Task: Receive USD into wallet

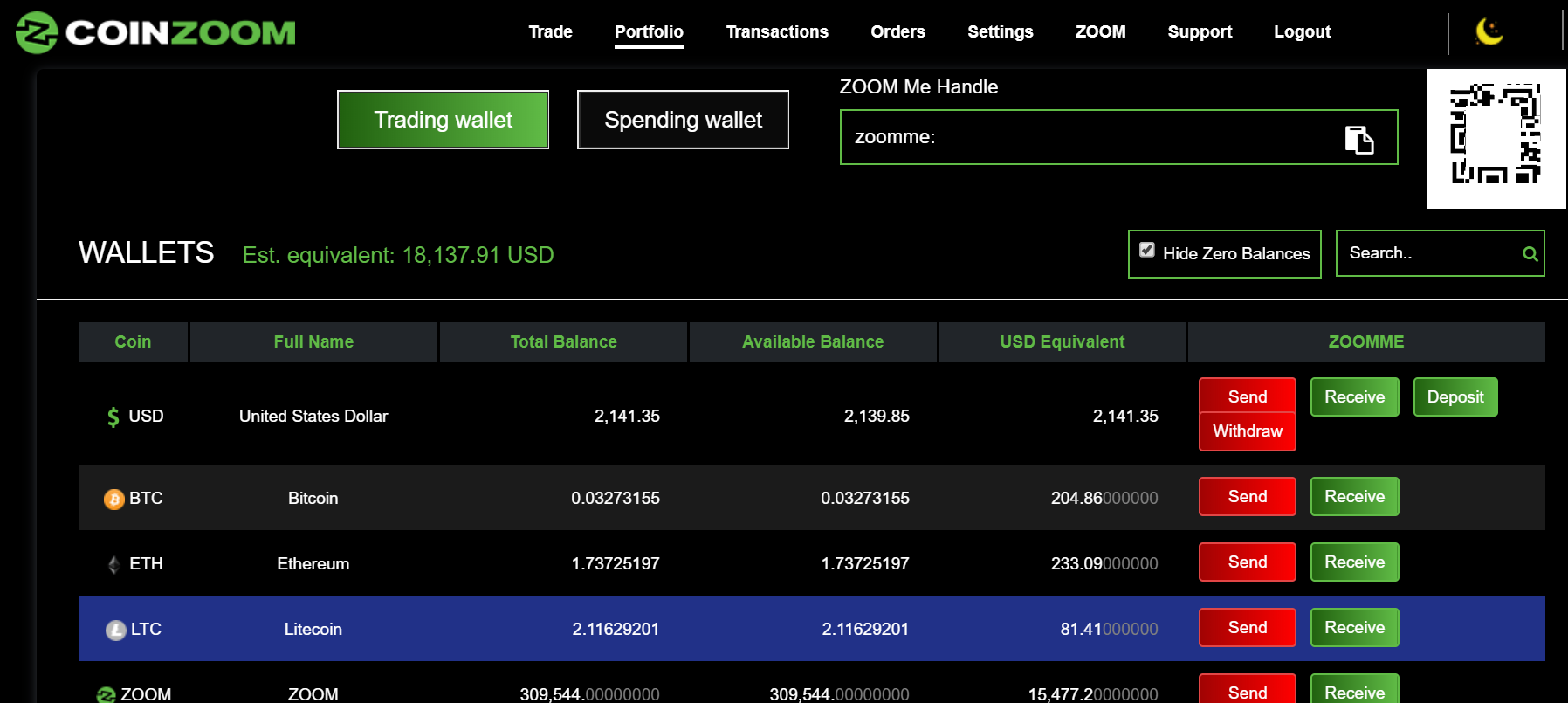Action: coord(1354,396)
